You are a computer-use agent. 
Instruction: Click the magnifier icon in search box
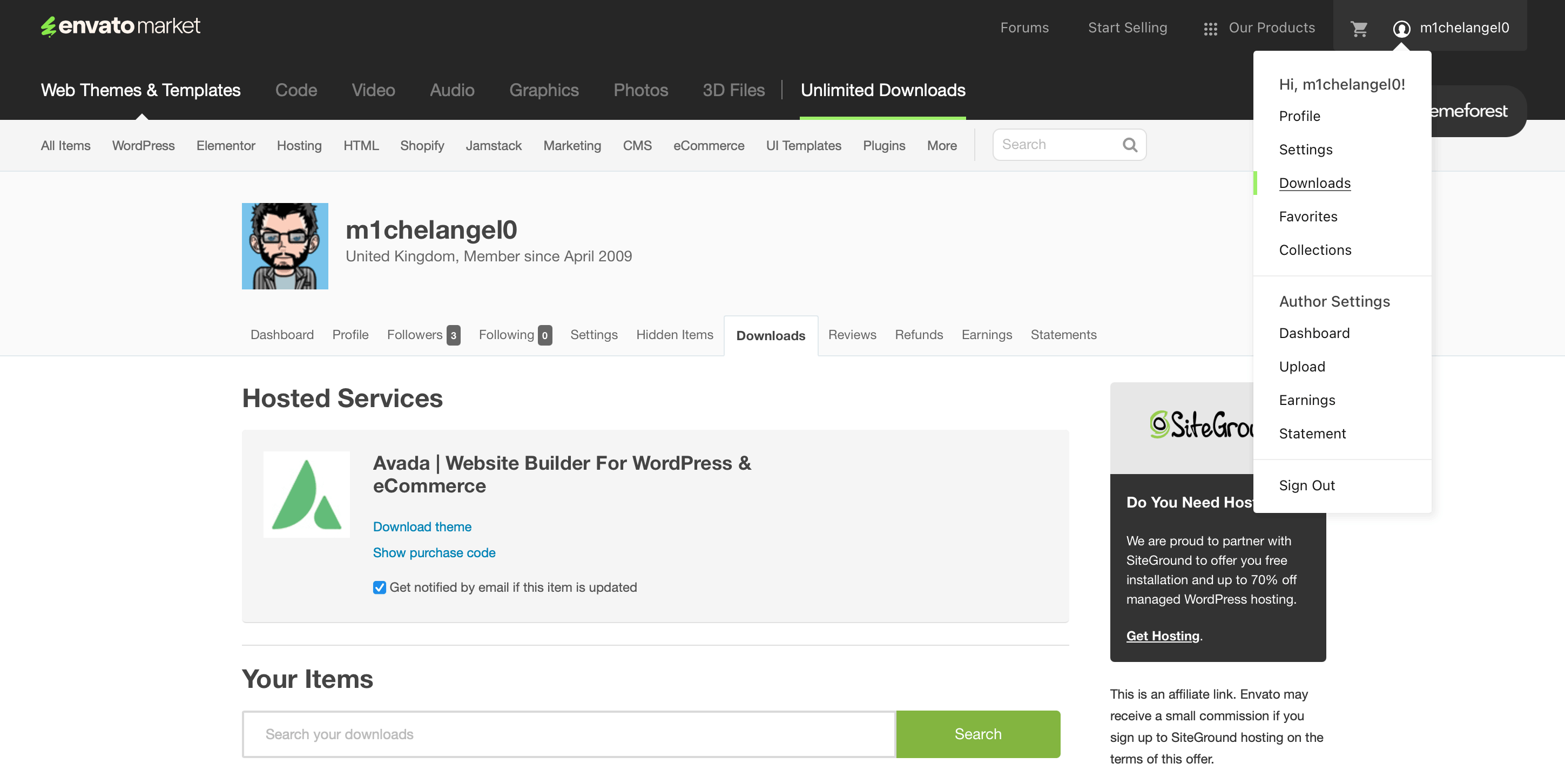pyautogui.click(x=1129, y=145)
